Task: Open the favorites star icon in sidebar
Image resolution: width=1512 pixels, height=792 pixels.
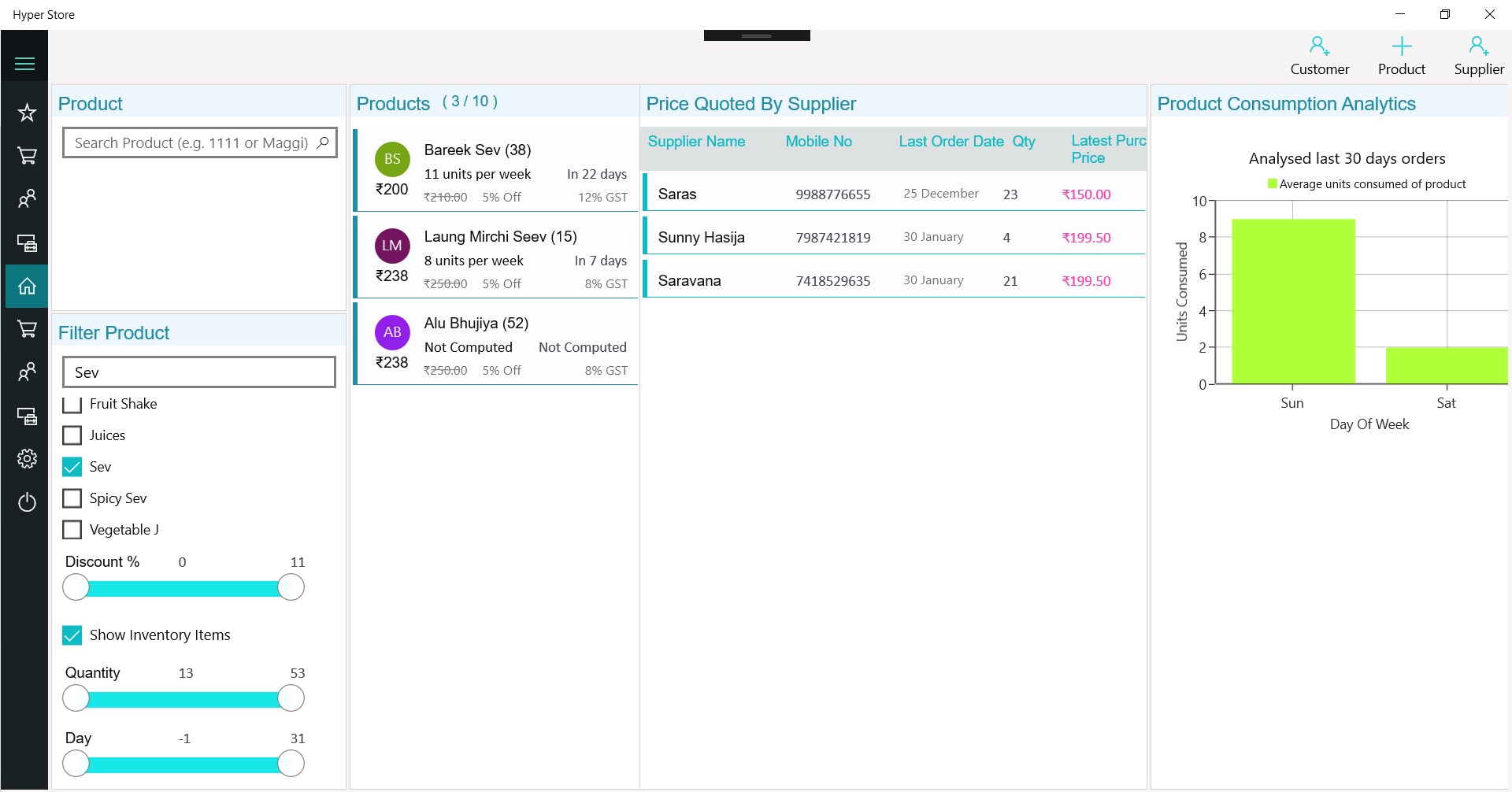Action: click(x=27, y=113)
